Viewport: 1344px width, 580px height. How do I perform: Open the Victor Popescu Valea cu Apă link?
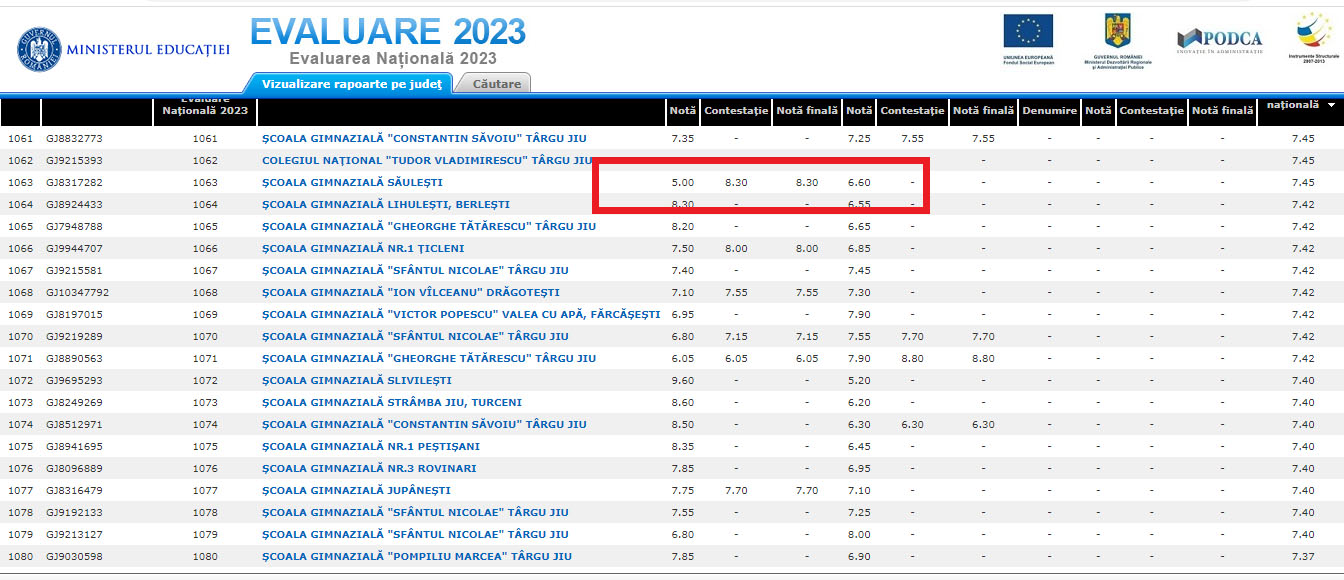[x=460, y=315]
